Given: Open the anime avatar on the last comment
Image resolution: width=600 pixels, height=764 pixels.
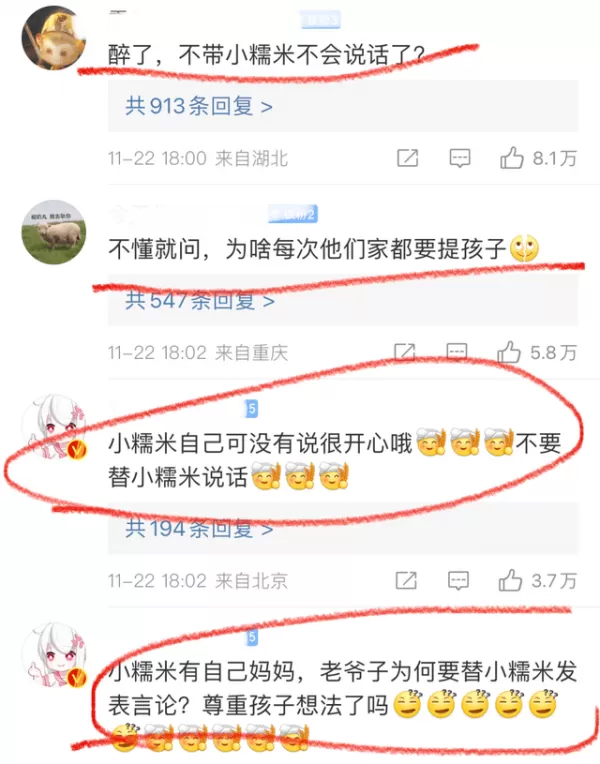Looking at the screenshot, I should [x=55, y=654].
